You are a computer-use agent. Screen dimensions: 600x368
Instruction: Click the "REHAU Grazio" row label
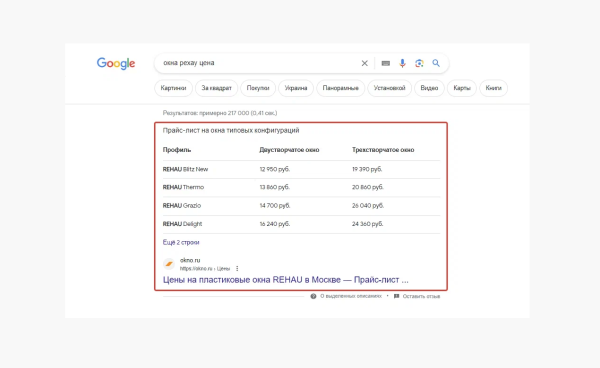[x=182, y=205]
